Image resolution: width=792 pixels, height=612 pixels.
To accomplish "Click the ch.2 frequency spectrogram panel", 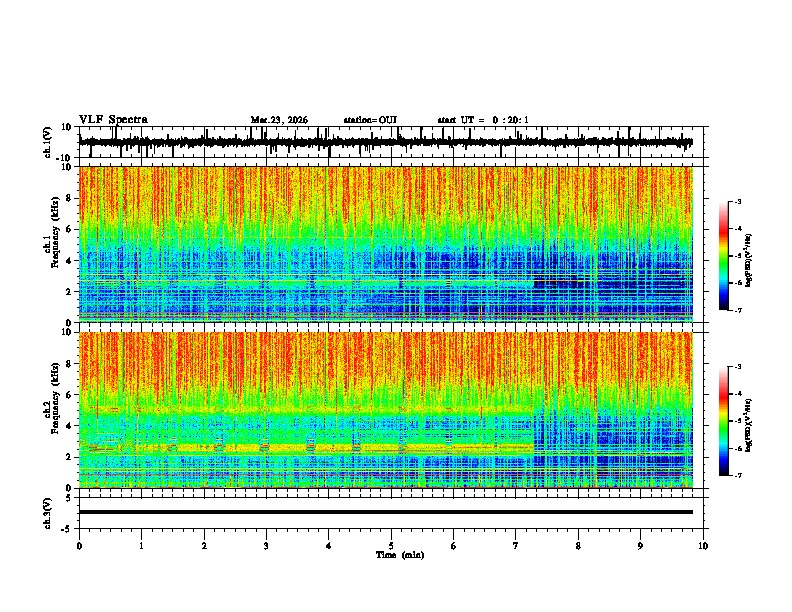I will point(386,410).
